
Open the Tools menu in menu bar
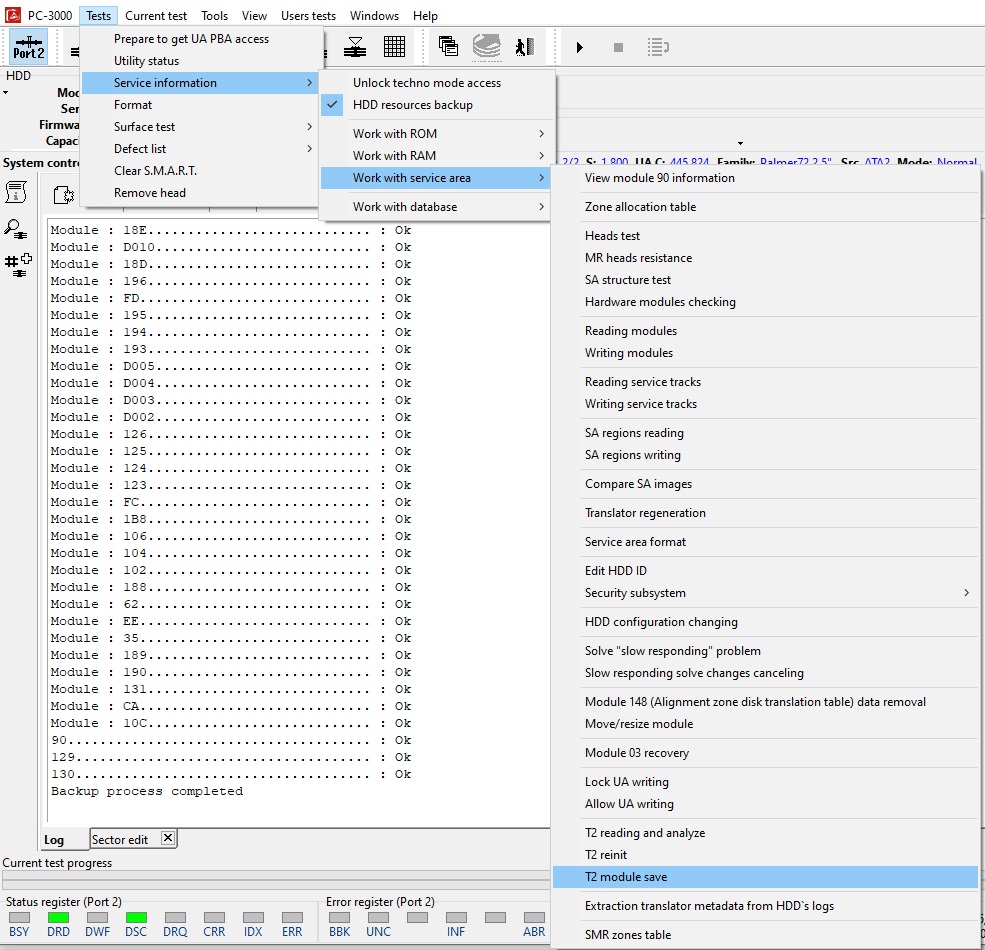214,16
